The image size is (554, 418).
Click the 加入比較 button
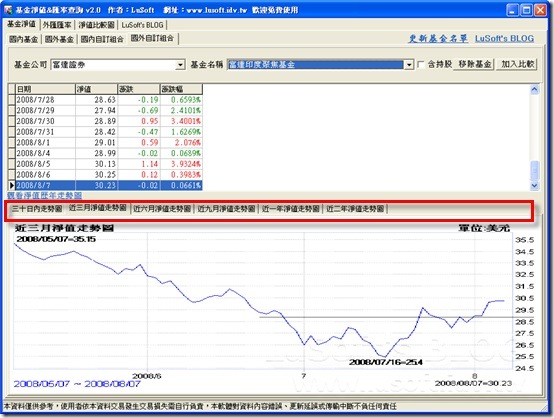[517, 64]
